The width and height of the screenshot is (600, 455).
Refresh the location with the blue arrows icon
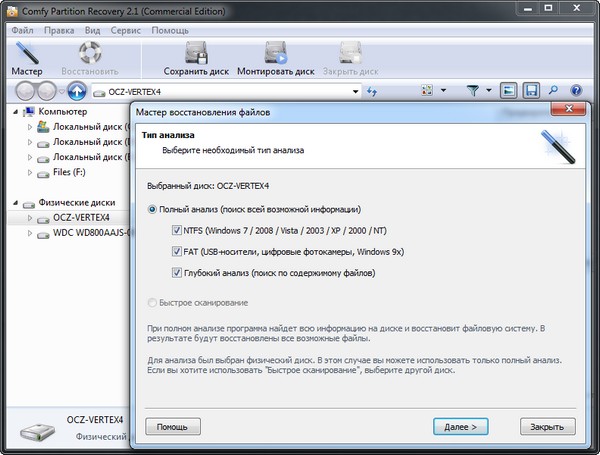click(x=372, y=91)
